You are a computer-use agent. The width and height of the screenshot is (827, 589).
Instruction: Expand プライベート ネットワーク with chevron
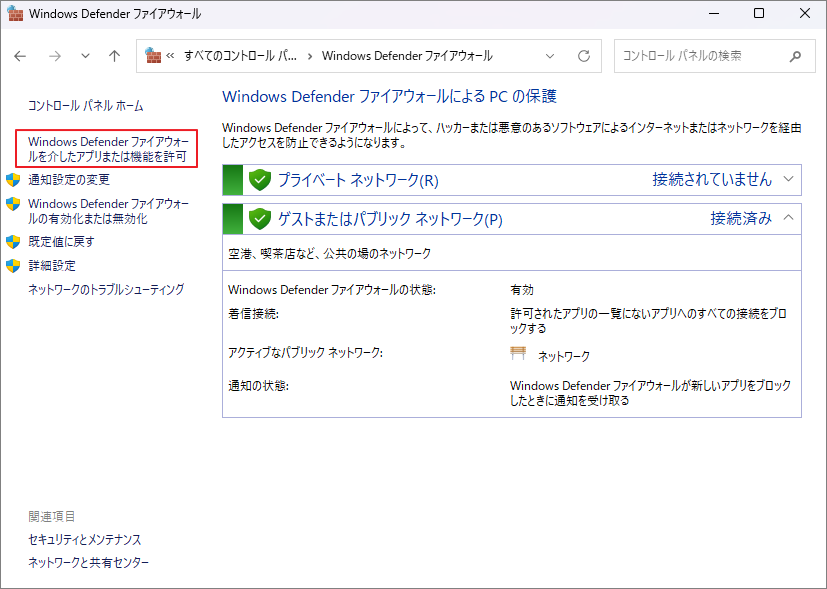pos(788,179)
